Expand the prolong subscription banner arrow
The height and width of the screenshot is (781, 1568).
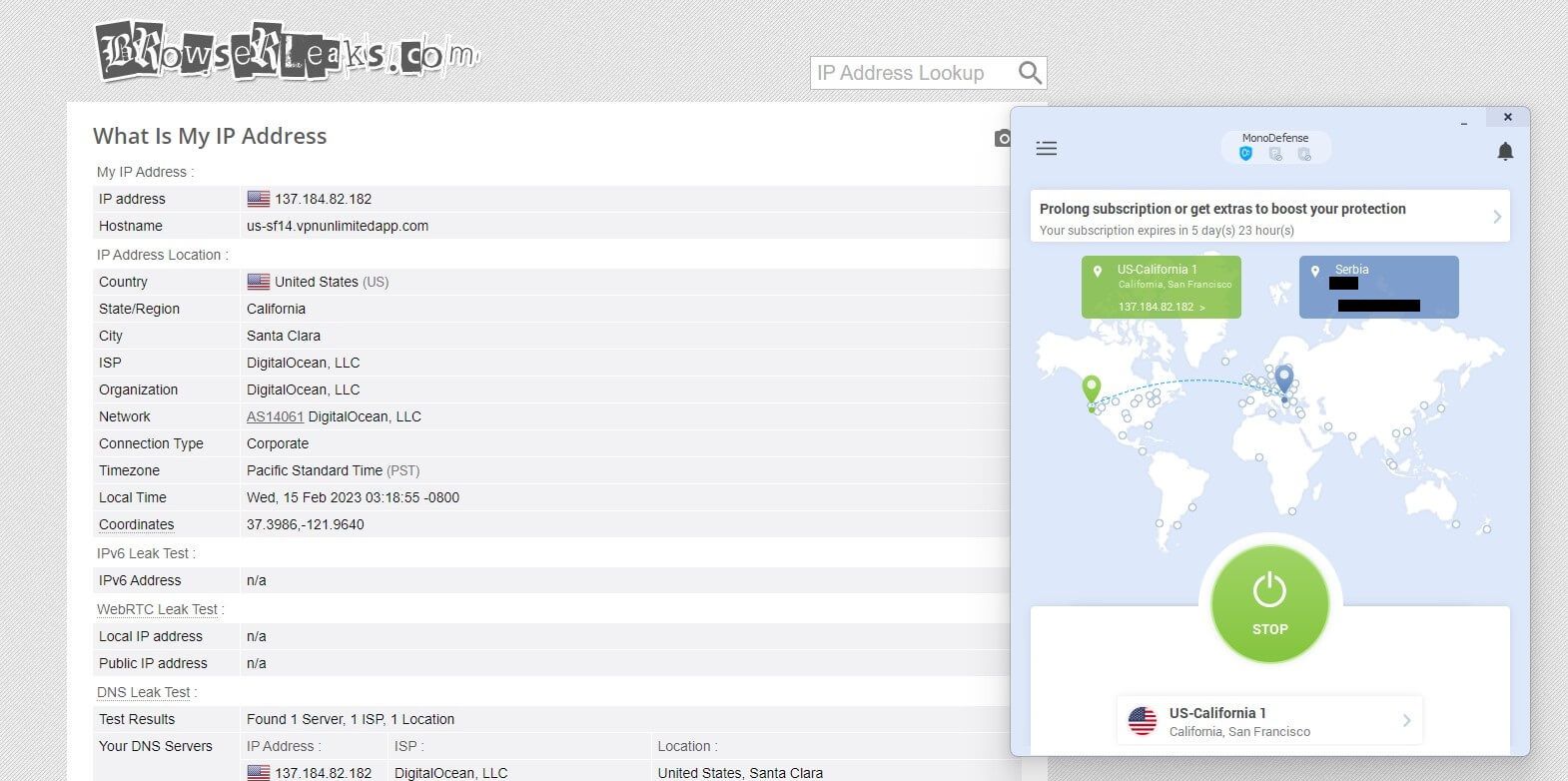(1496, 217)
